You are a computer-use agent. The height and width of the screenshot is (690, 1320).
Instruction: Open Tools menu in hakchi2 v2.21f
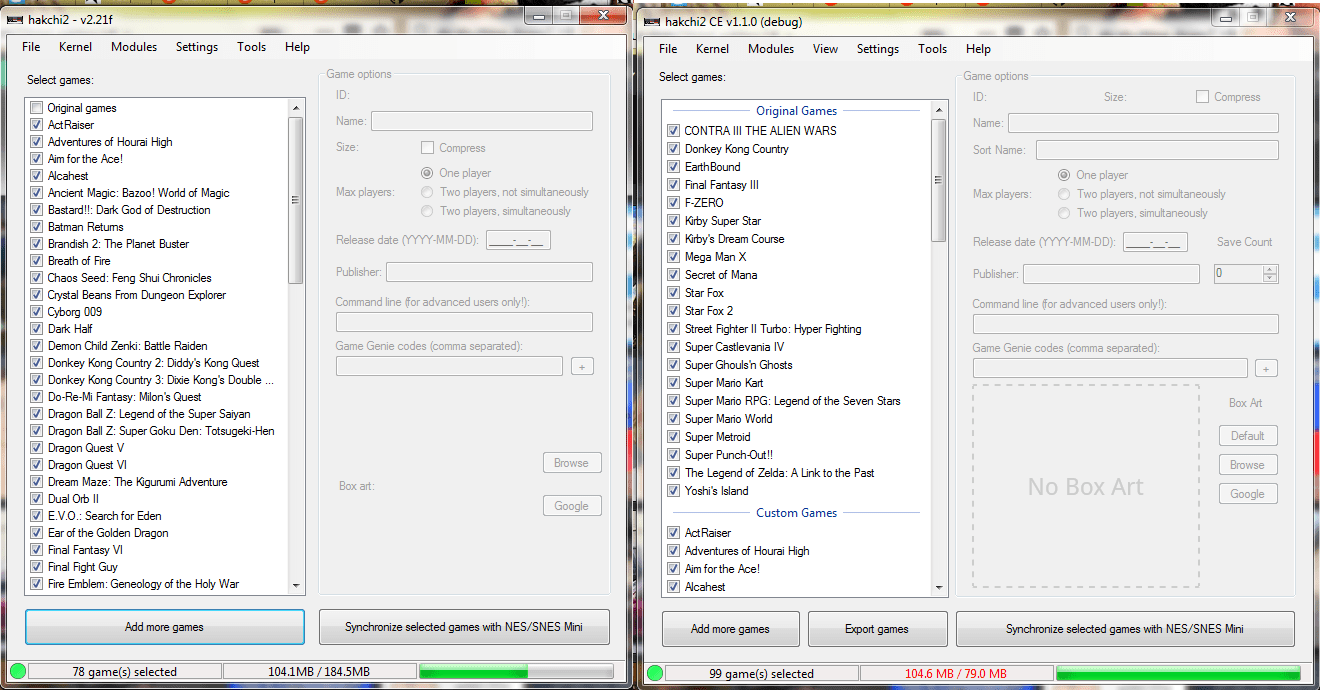(252, 47)
